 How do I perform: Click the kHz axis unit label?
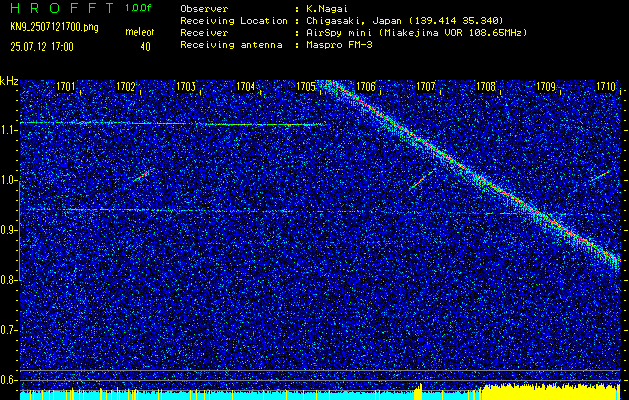[9, 81]
